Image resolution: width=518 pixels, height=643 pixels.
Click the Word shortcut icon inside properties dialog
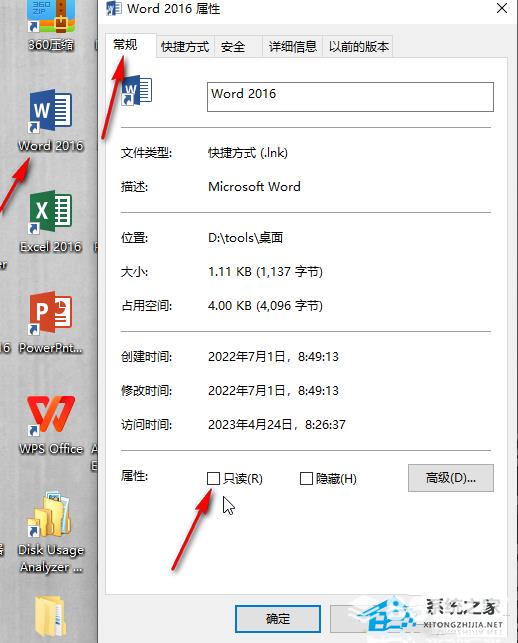coord(137,91)
